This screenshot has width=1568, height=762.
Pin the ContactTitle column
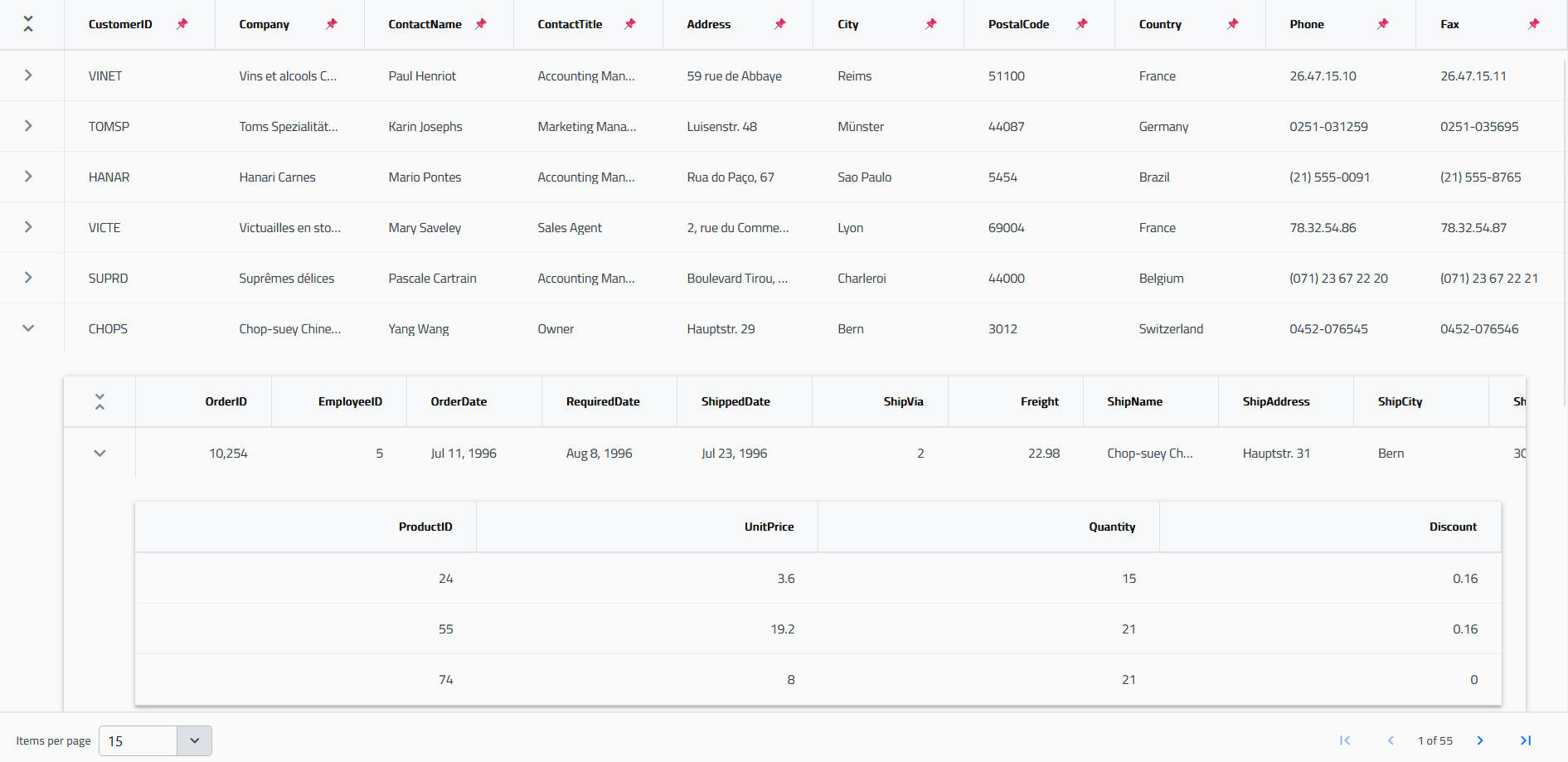click(x=630, y=24)
